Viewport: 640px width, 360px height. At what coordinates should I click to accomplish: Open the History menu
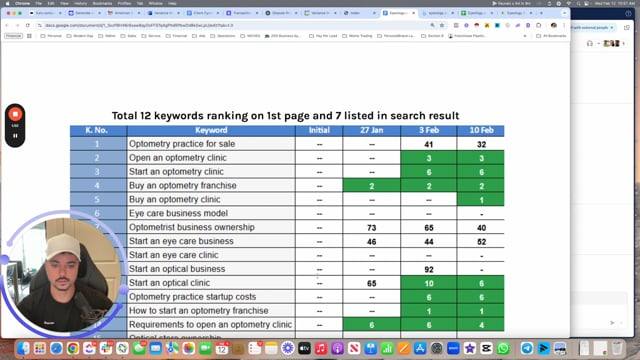[x=80, y=3]
